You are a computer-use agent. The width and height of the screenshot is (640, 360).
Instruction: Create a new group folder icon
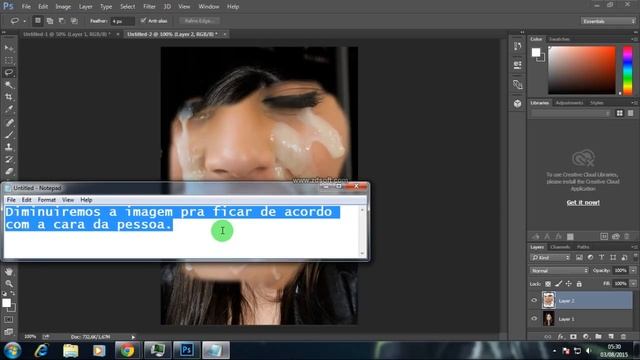point(598,337)
